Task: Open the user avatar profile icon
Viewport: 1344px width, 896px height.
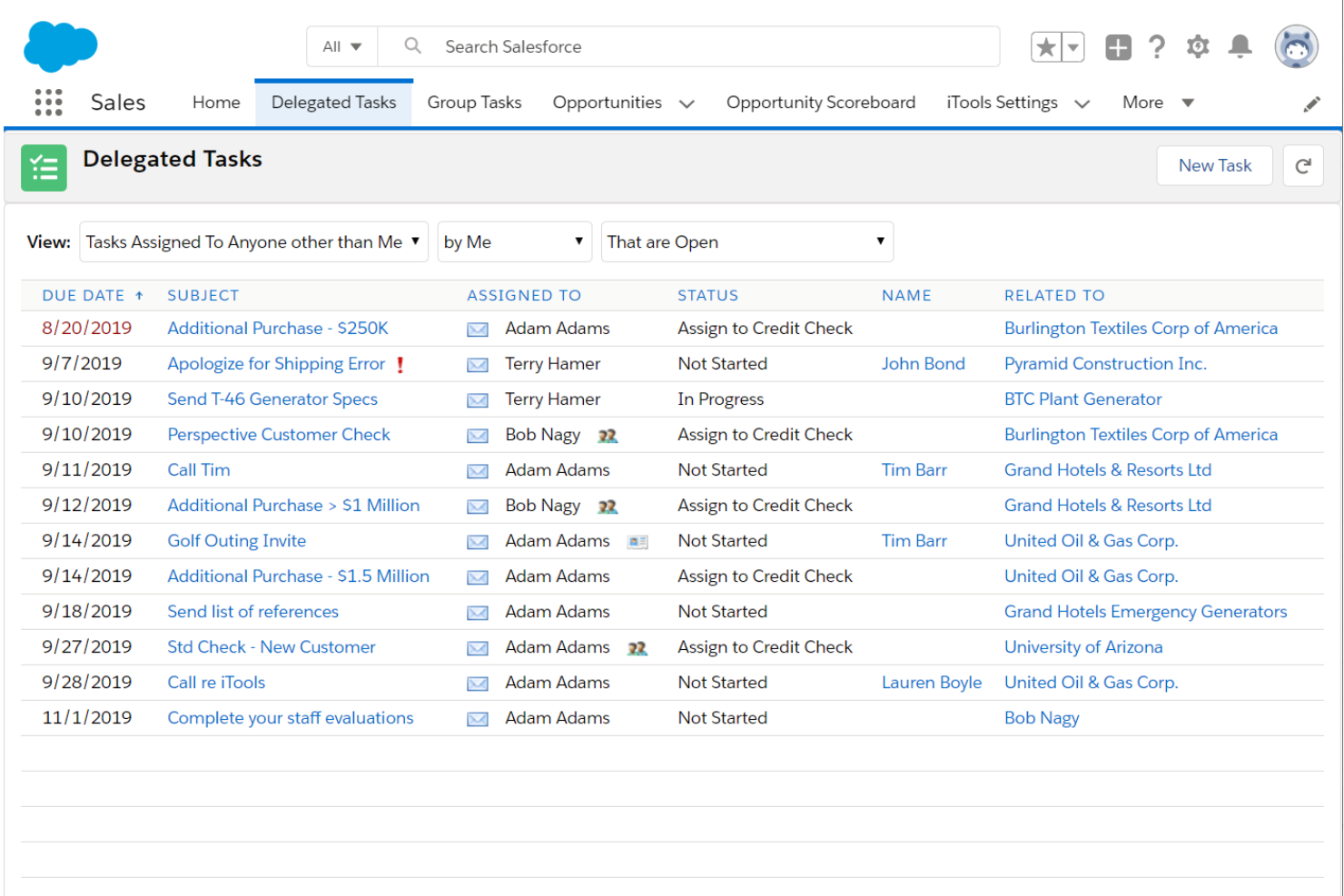Action: coord(1296,46)
